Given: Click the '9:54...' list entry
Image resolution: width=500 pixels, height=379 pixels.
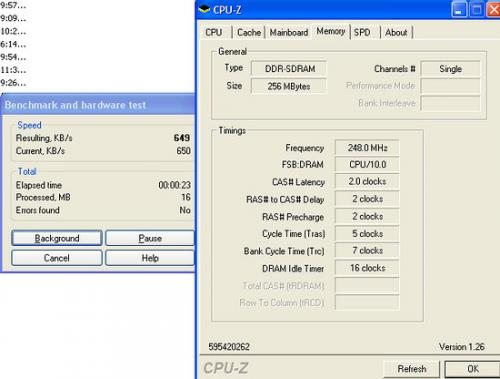Looking at the screenshot, I should click(x=13, y=57).
